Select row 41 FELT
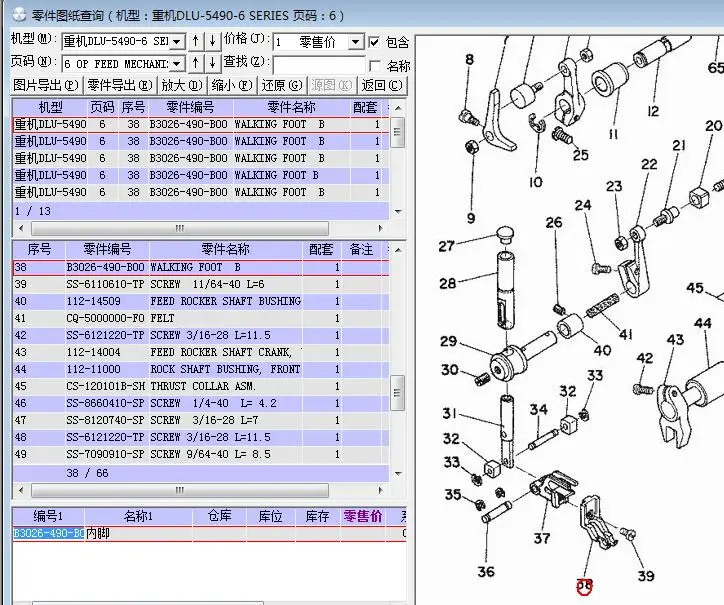 201,318
